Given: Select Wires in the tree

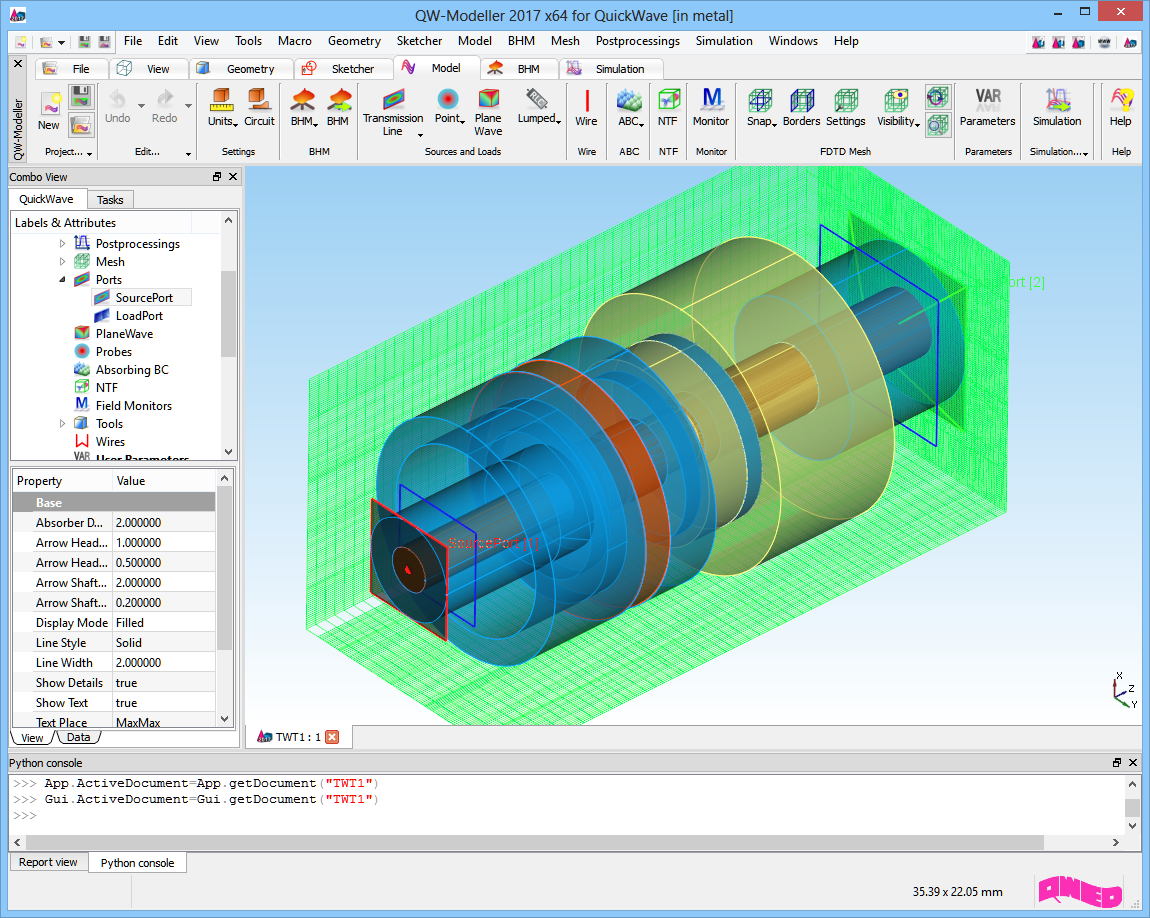Looking at the screenshot, I should tap(110, 441).
